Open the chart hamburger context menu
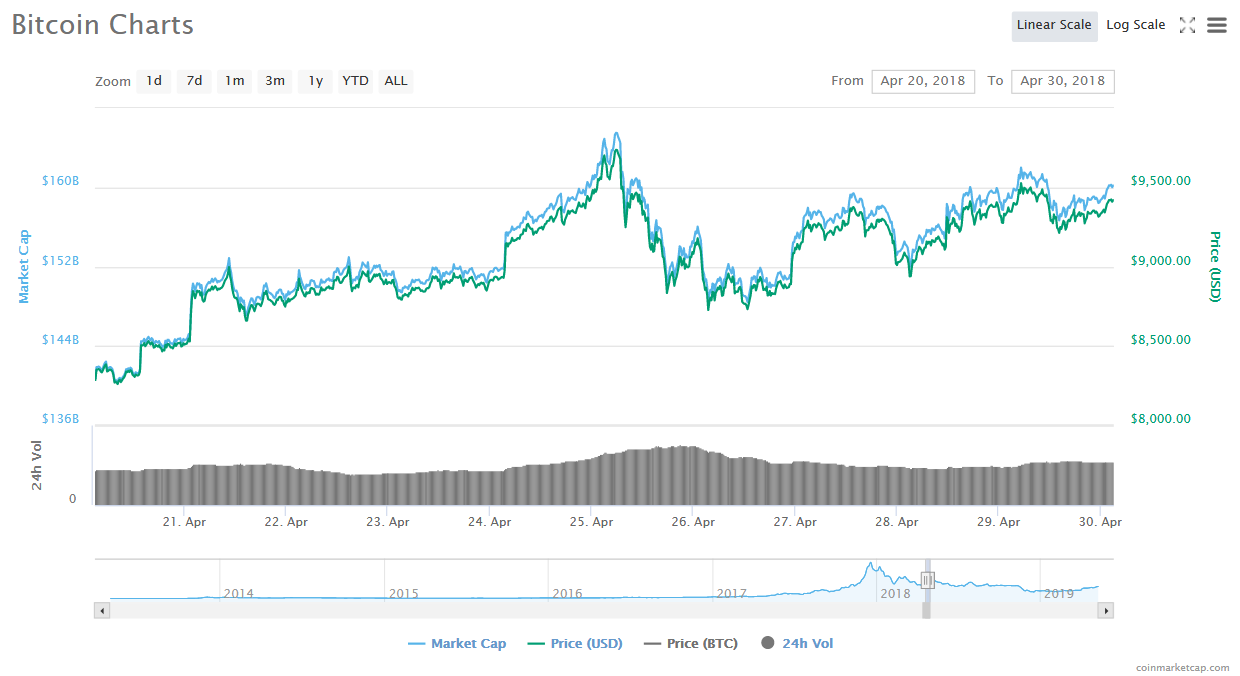The image size is (1240, 676). [1216, 26]
